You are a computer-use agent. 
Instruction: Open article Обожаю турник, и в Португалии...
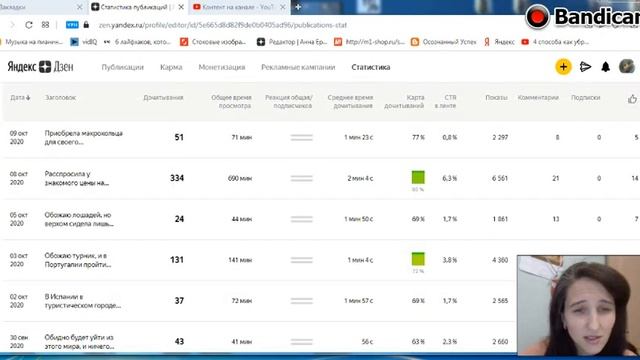(78, 260)
